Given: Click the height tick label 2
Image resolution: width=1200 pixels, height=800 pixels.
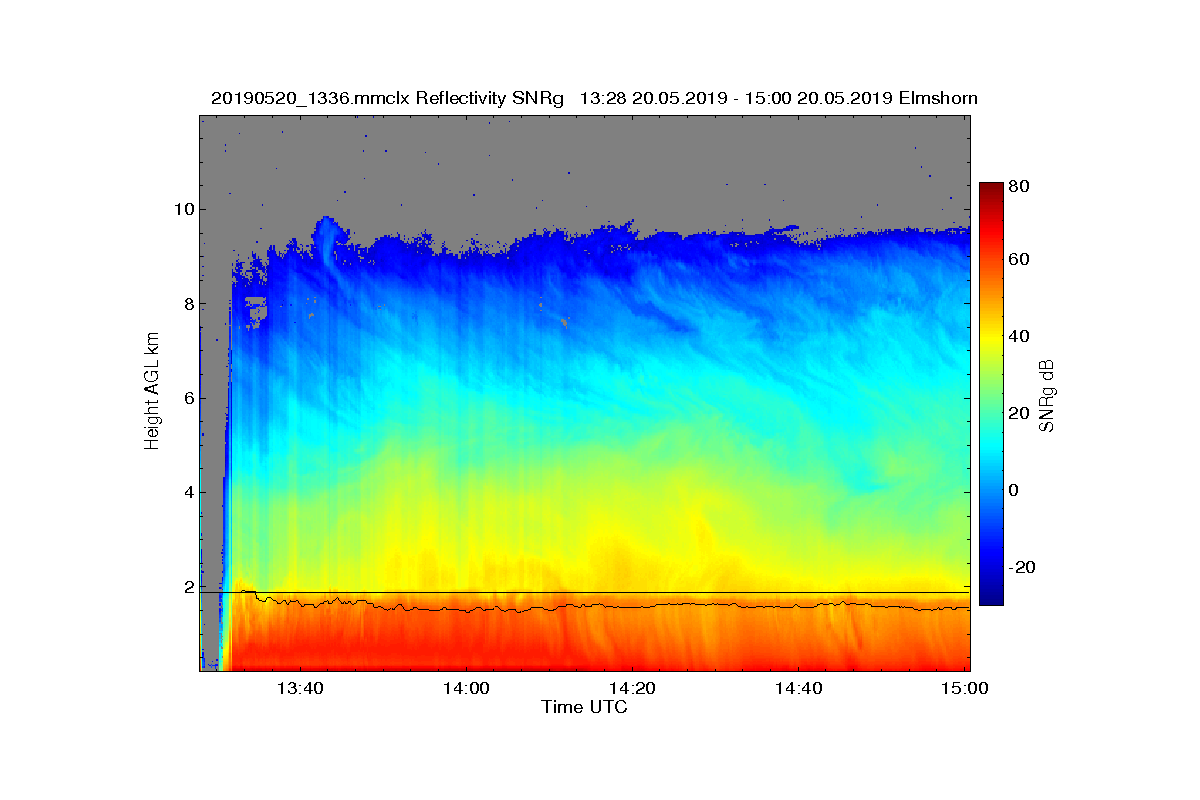Looking at the screenshot, I should coord(189,587).
